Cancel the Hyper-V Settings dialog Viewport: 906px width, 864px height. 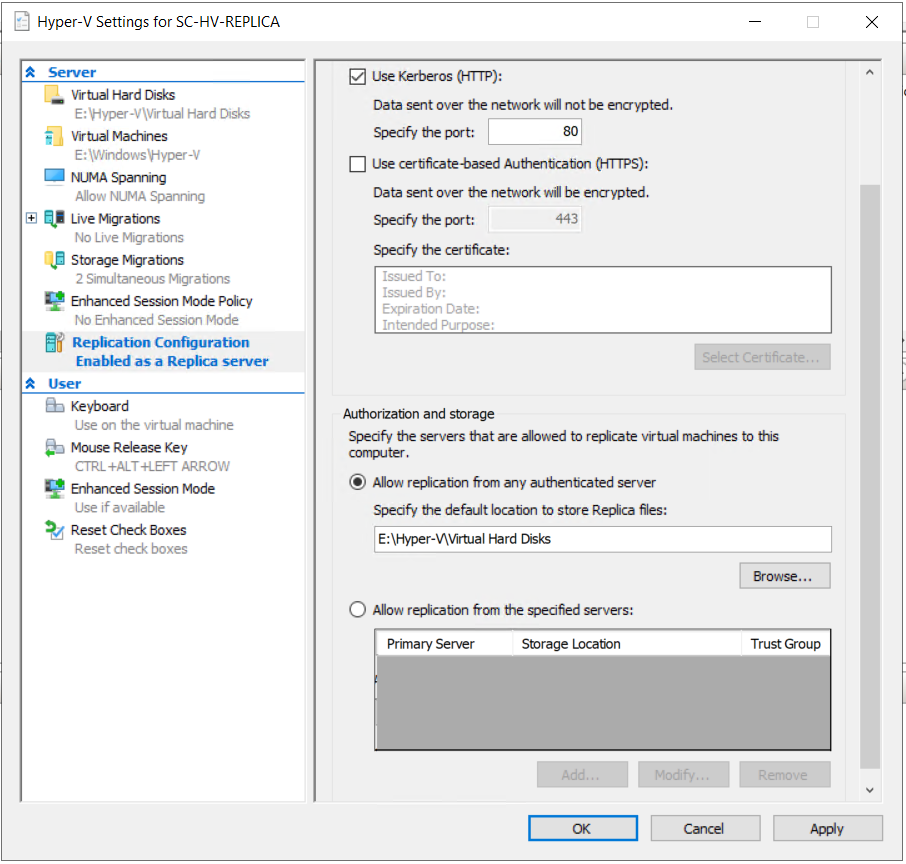coord(705,829)
